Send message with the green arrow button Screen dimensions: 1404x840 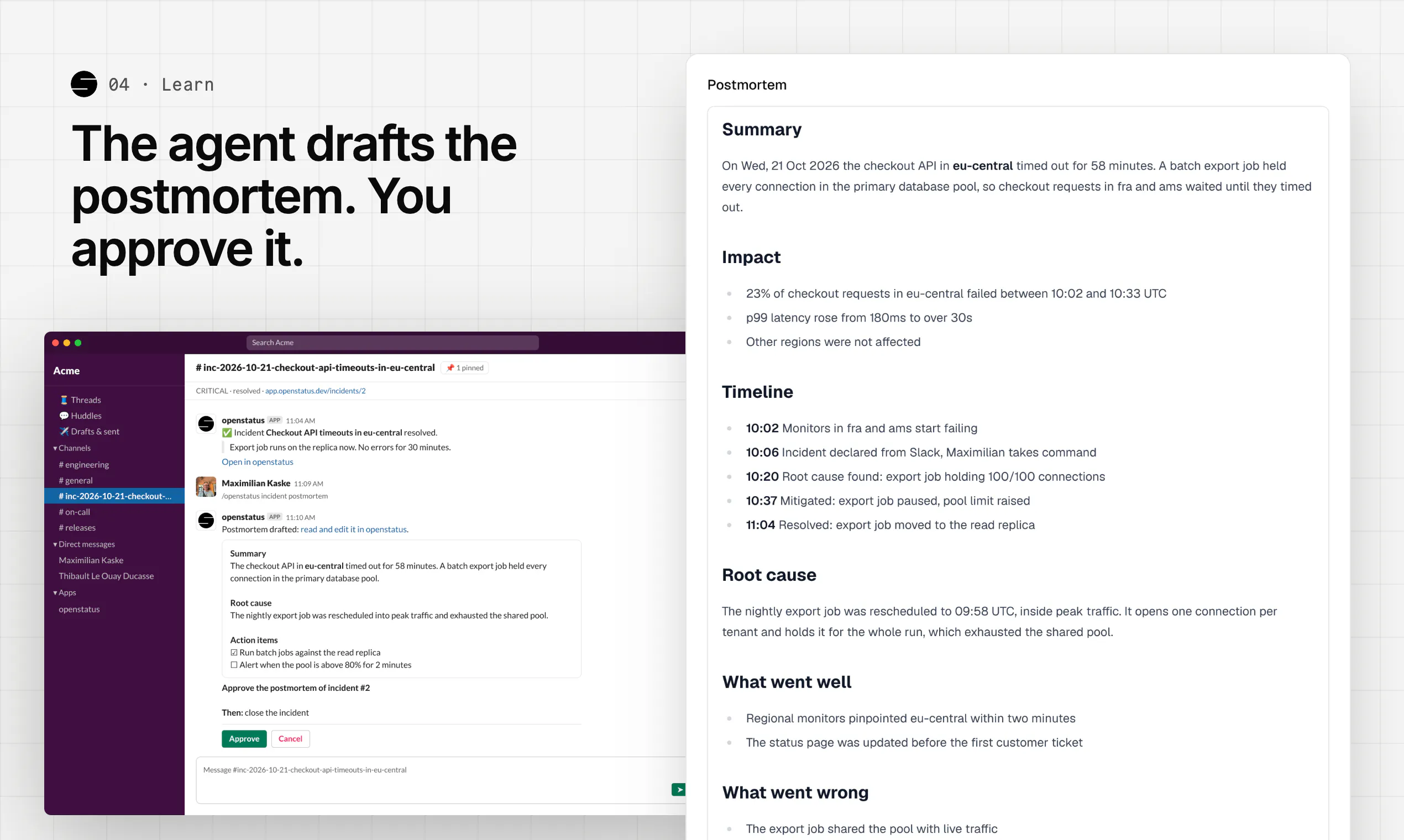tap(678, 790)
